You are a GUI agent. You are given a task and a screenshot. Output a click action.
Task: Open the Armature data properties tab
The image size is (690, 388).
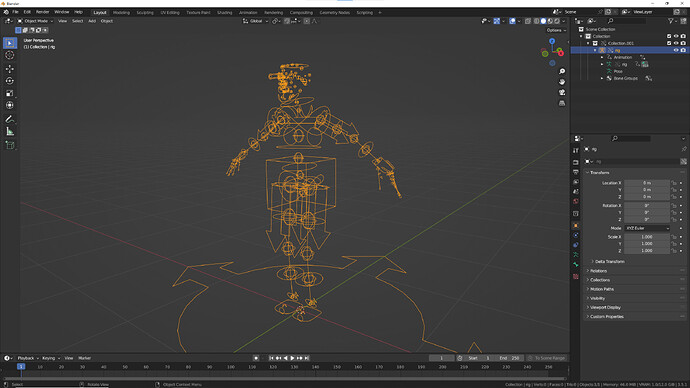click(576, 255)
